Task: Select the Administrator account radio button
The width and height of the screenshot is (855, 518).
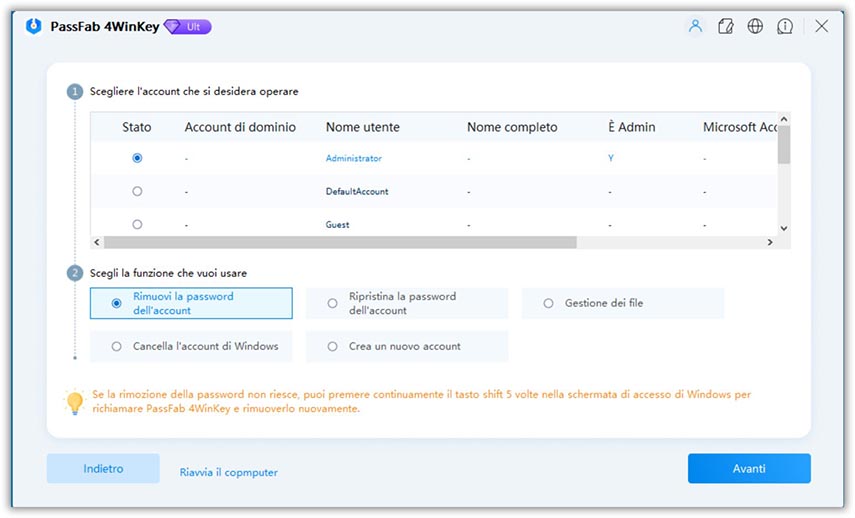Action: tap(137, 158)
